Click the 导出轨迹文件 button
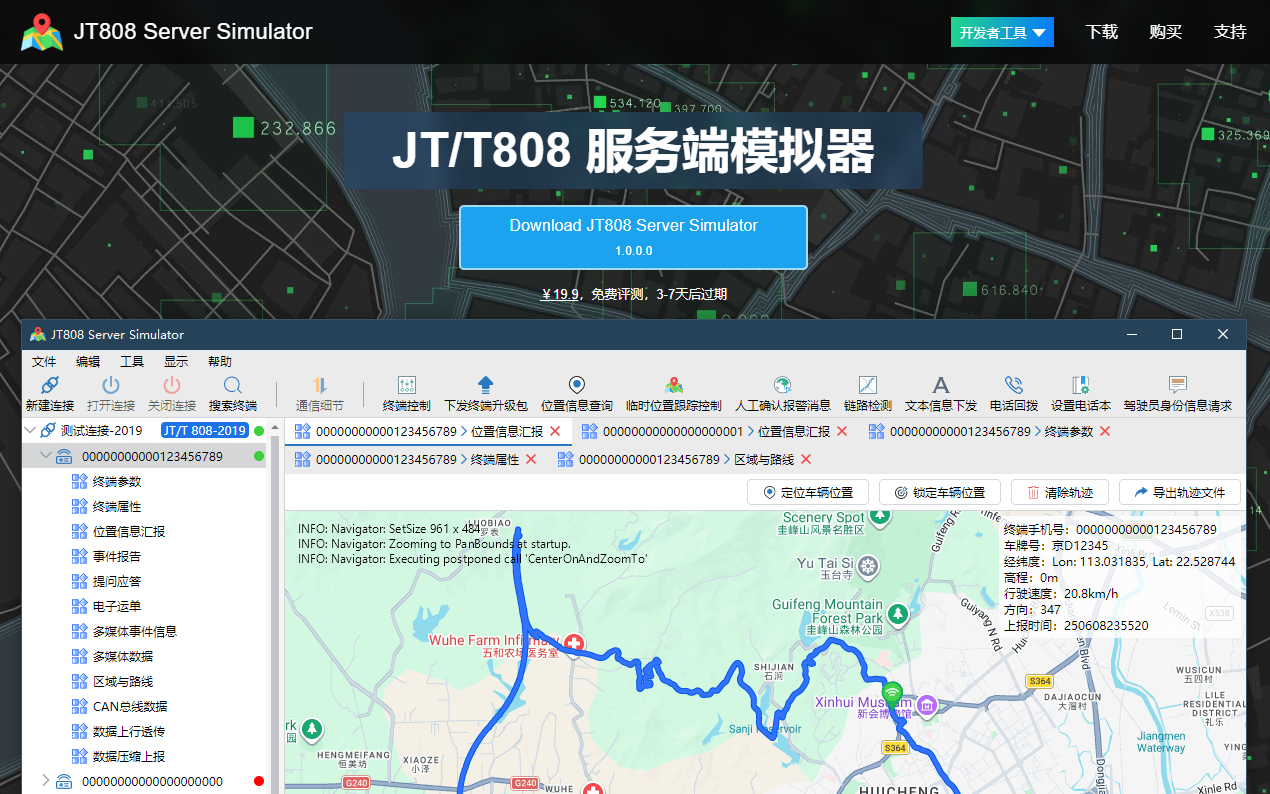Image resolution: width=1270 pixels, height=794 pixels. pos(1180,492)
